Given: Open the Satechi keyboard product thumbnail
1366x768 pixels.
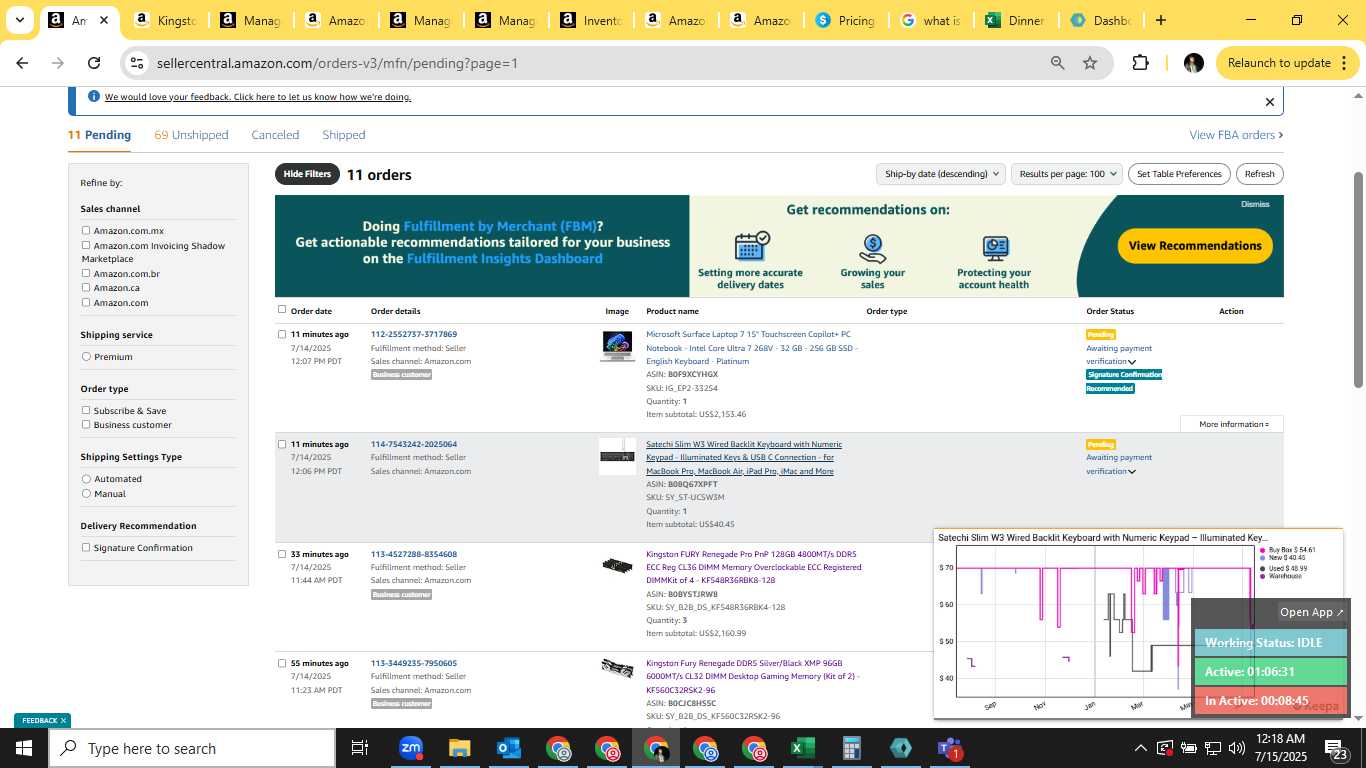Looking at the screenshot, I should tap(617, 456).
